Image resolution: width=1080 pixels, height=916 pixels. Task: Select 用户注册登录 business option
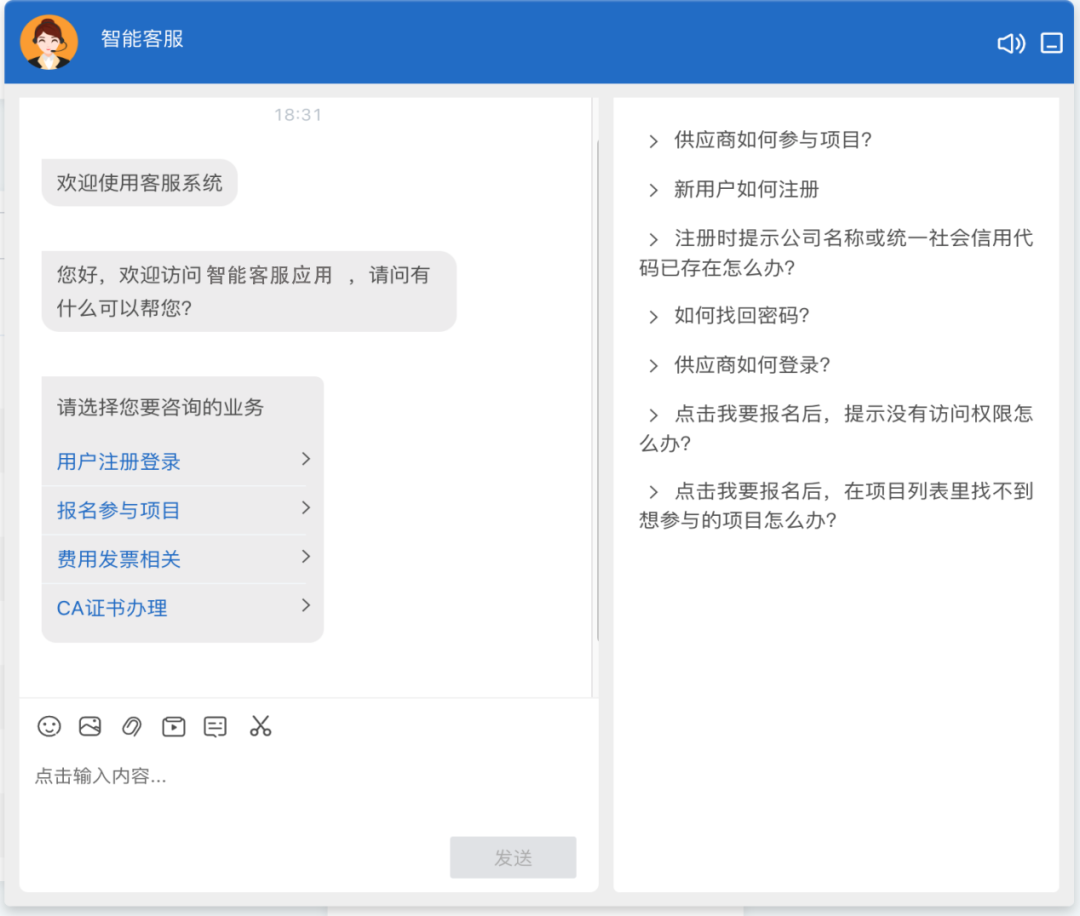pos(119,462)
